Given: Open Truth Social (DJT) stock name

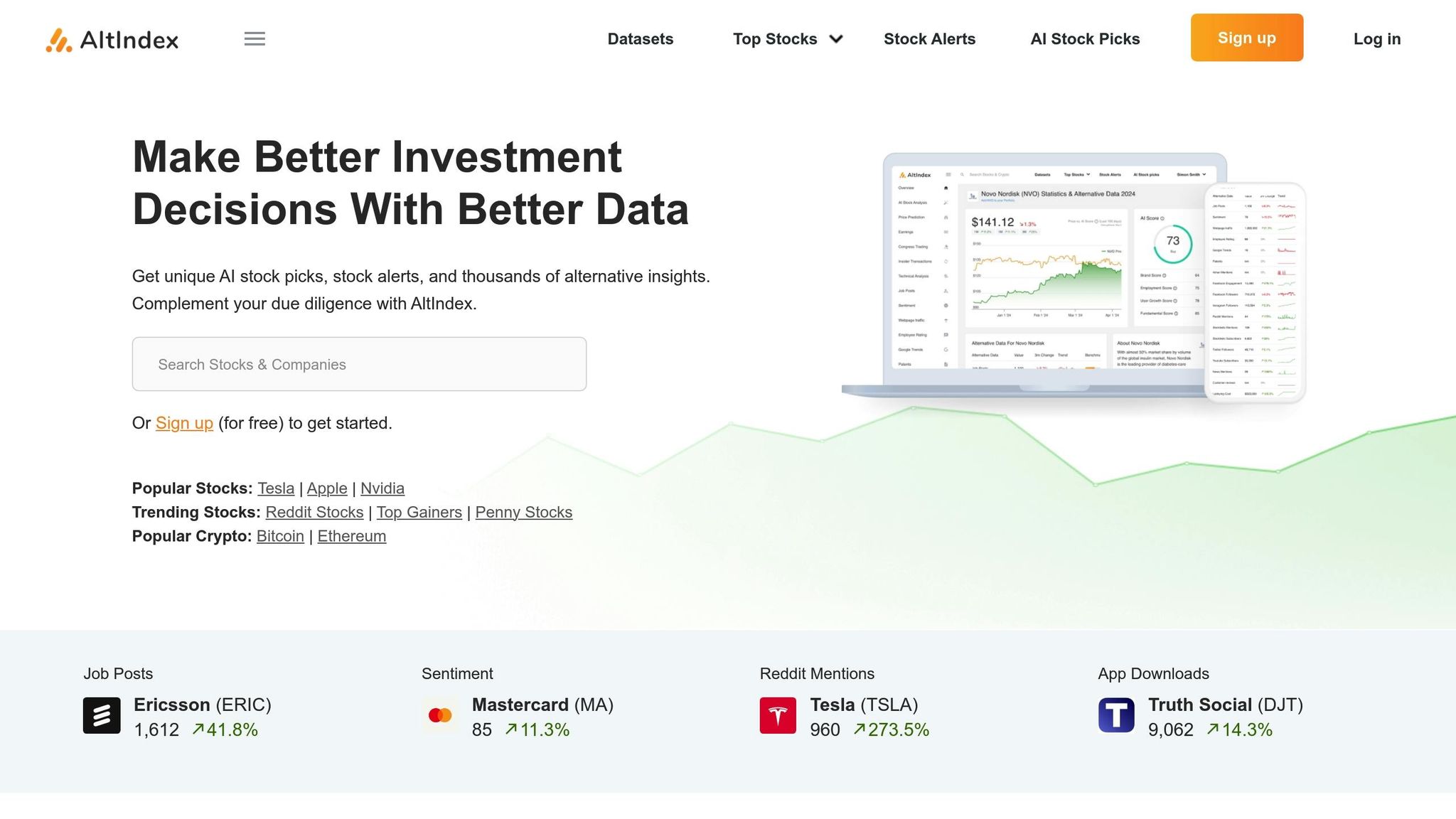Looking at the screenshot, I should (1226, 705).
